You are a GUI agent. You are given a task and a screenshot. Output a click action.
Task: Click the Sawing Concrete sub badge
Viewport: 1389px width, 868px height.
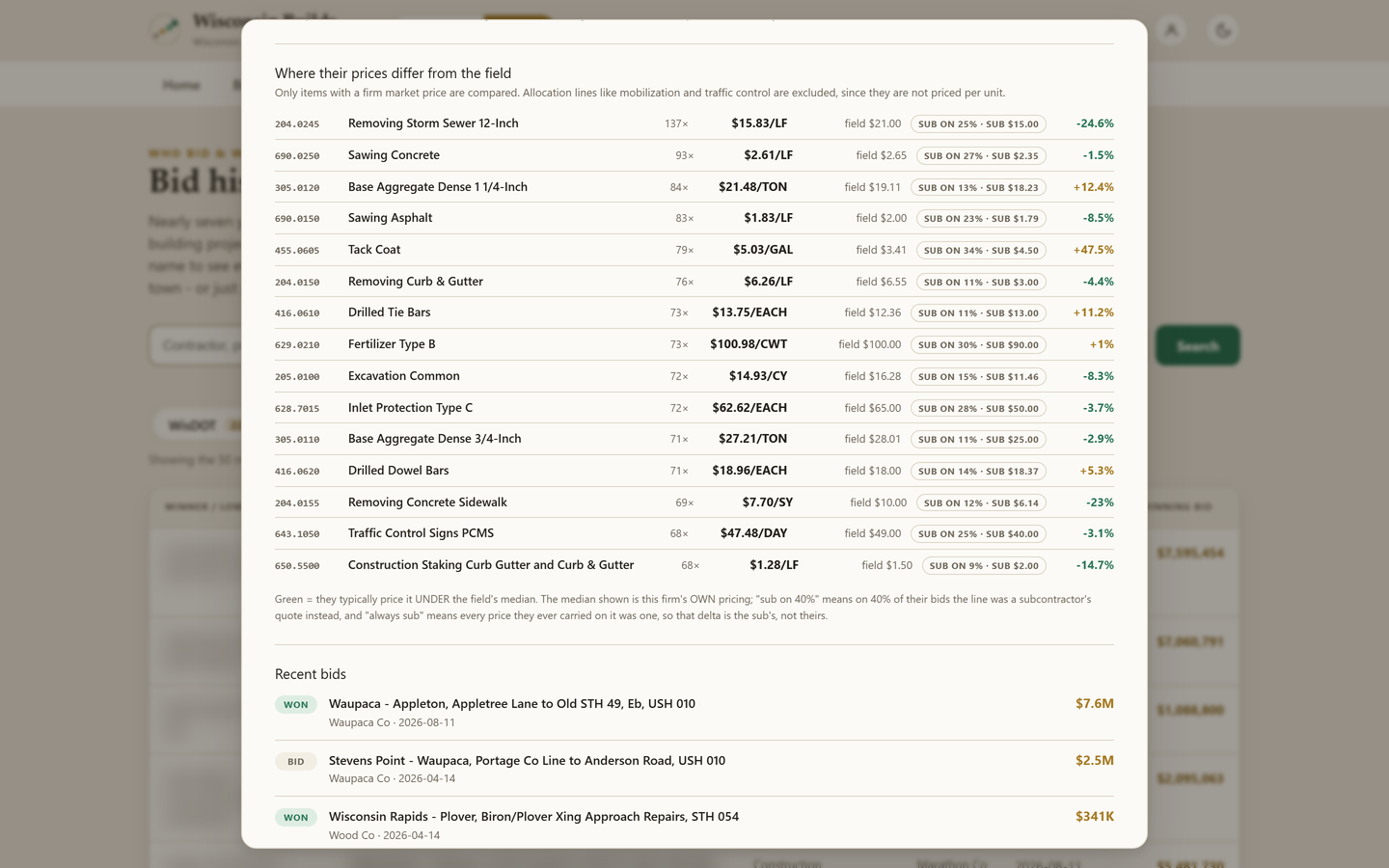pos(981,155)
